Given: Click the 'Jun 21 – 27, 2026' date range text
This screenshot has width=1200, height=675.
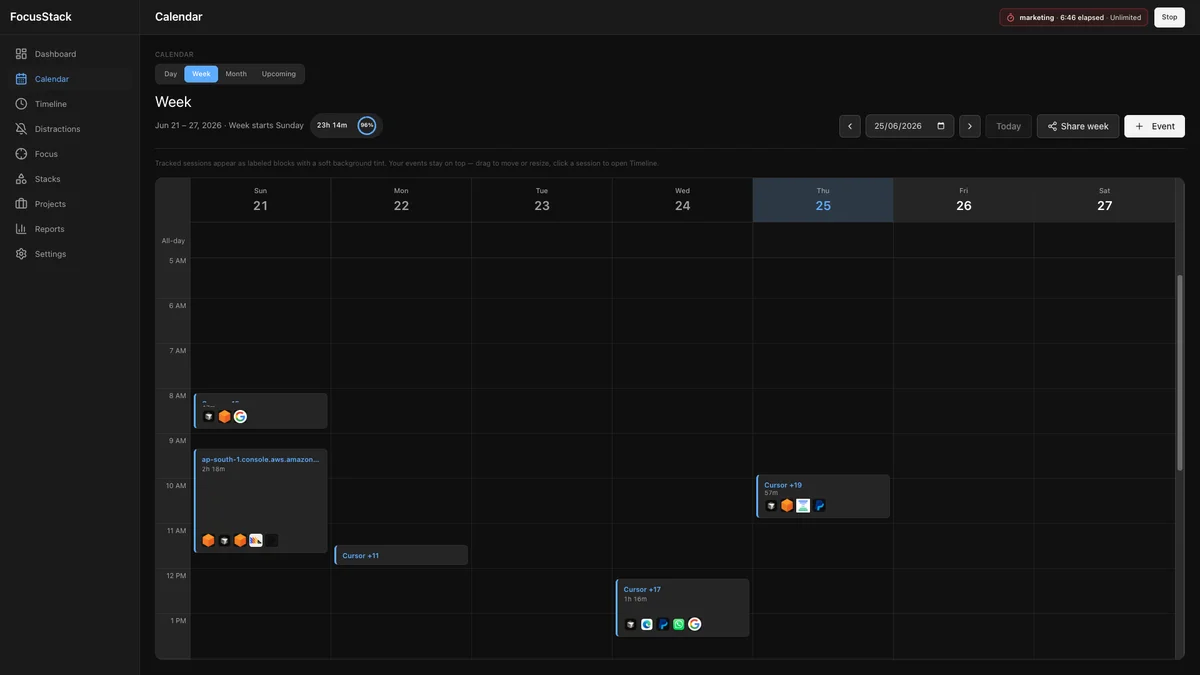Looking at the screenshot, I should [x=188, y=125].
